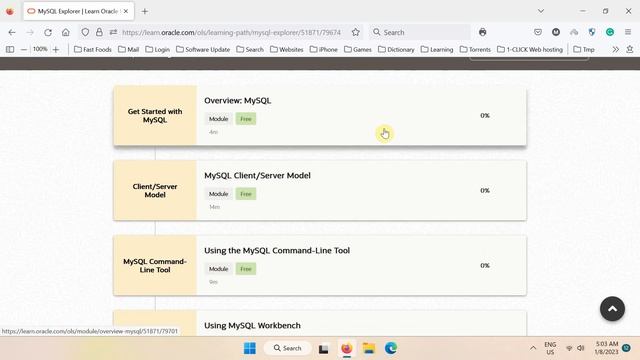Toggle the sidebar panel icon
Screen dimensions: 640x360
(10, 49)
